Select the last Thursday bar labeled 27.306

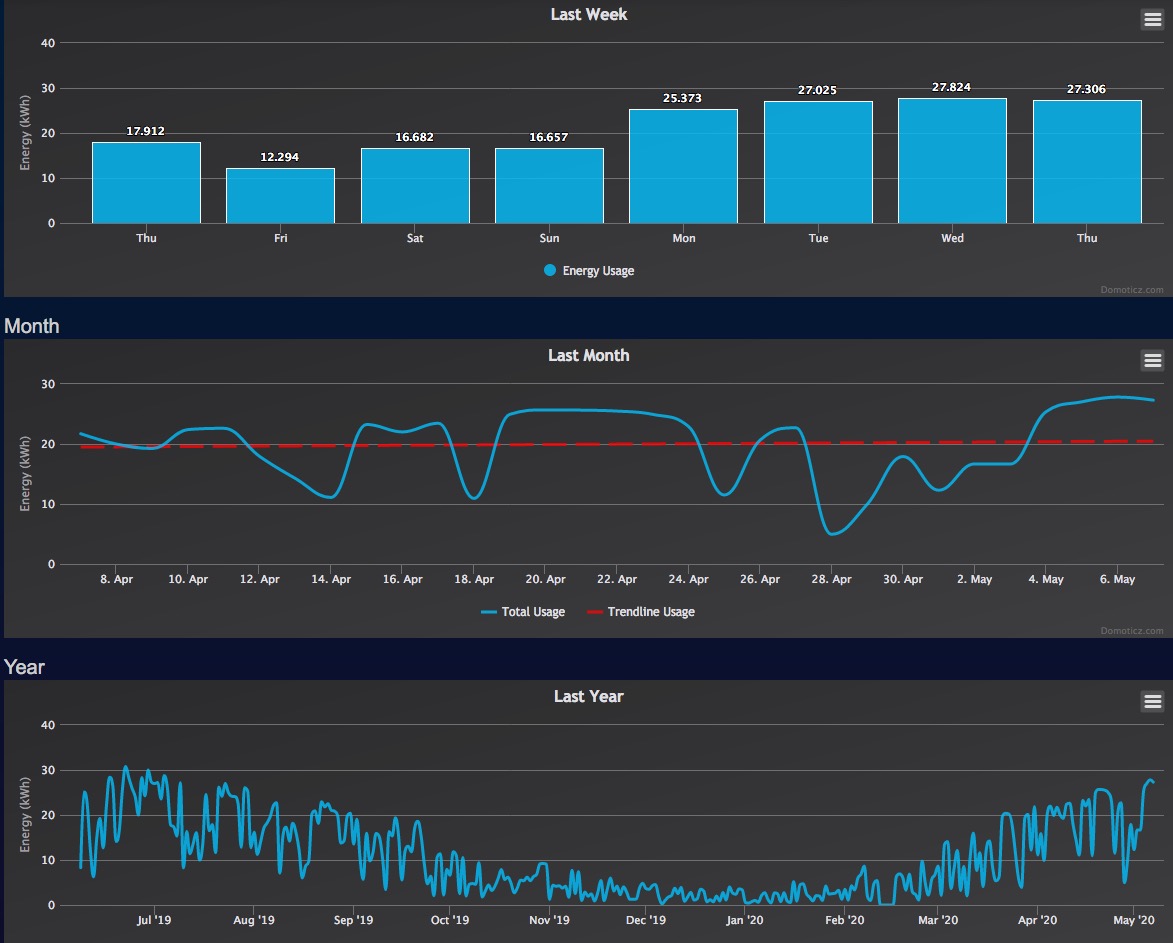click(1087, 162)
